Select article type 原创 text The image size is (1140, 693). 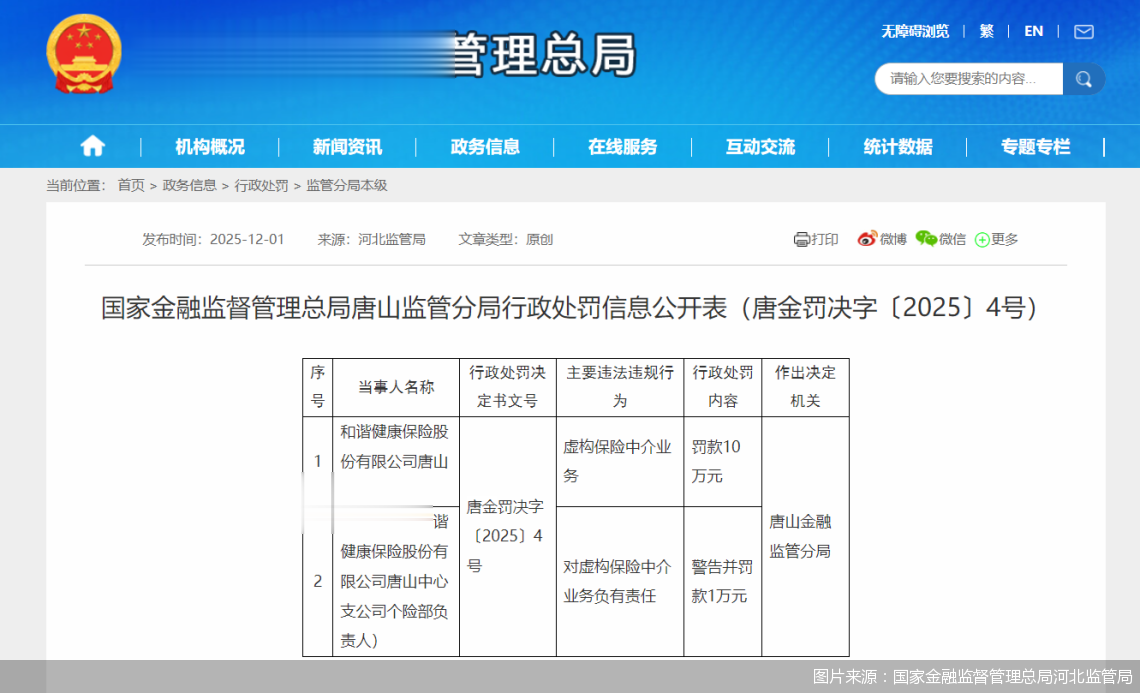pyautogui.click(x=539, y=239)
